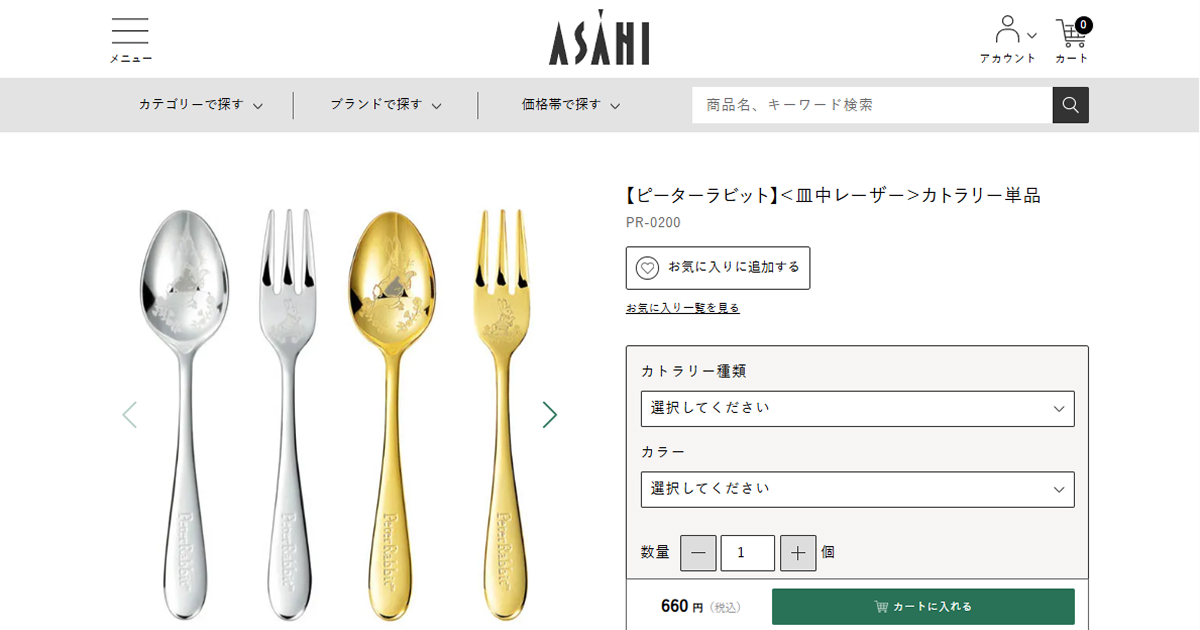1200x630 pixels.
Task: Increase quantity with plus button
Action: pos(798,553)
